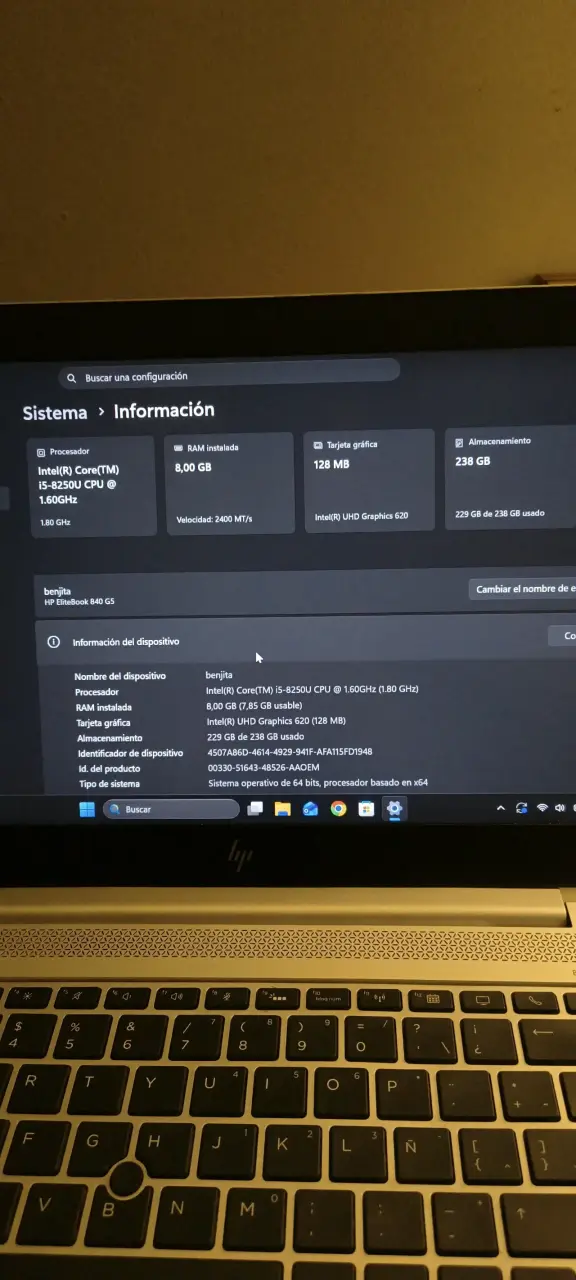Screen dimensions: 576x1280
Task: Click the '8,00 GB (7,85 GB usable)' value
Action: click(254, 706)
